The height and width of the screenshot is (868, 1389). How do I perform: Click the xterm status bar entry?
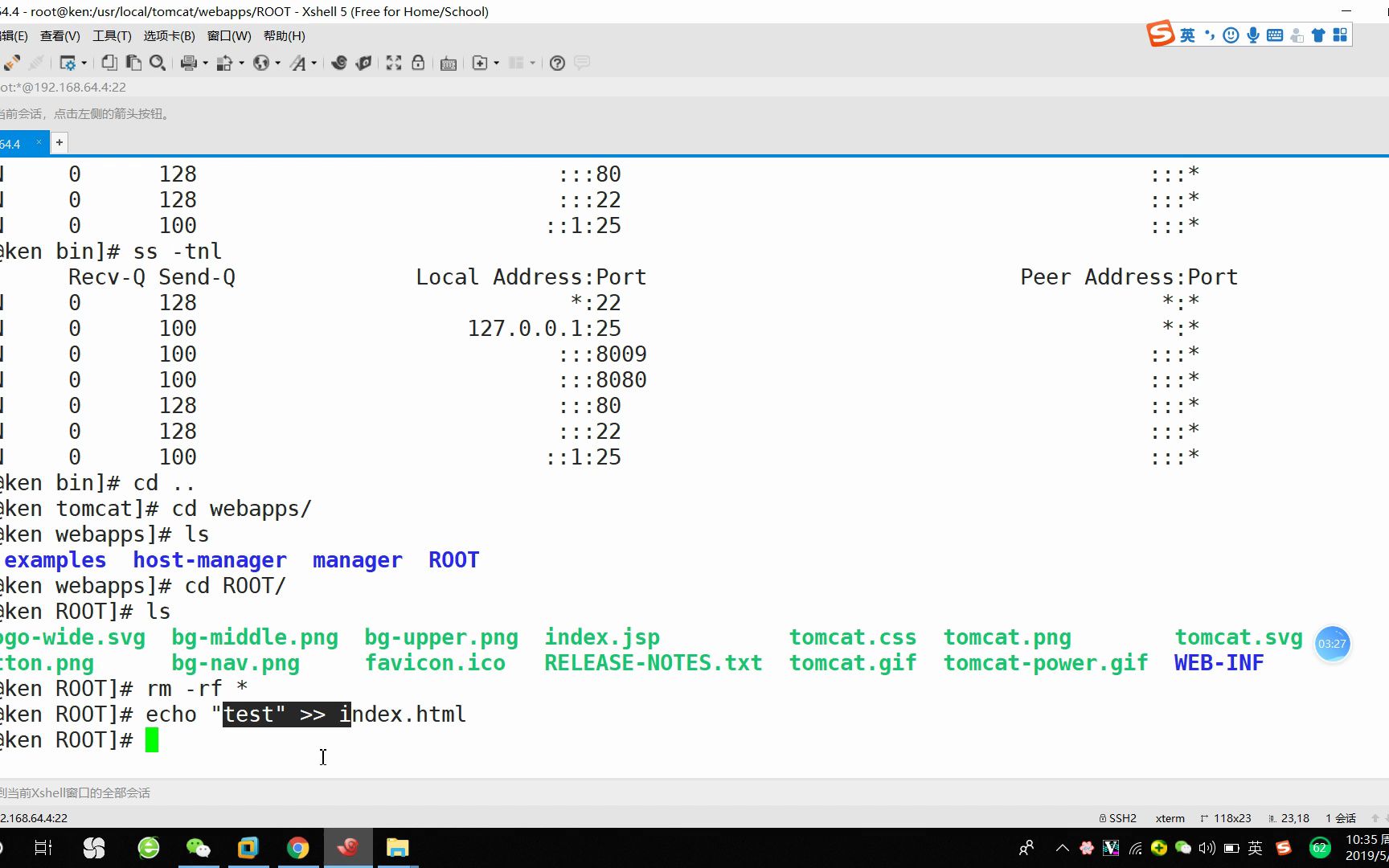click(x=1170, y=818)
